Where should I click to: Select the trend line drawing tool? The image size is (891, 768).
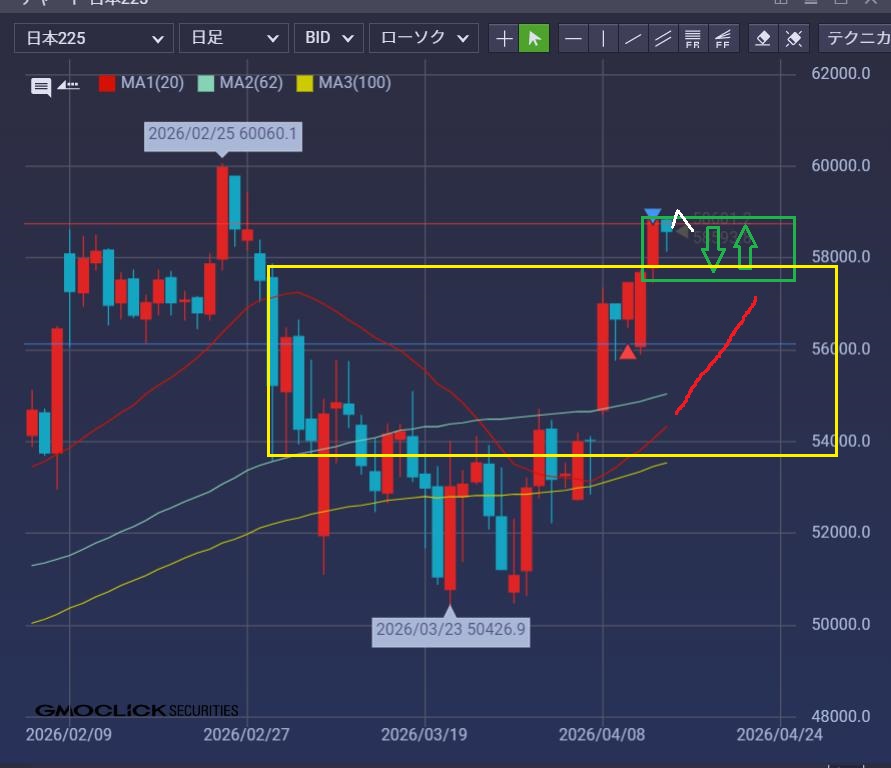coord(633,39)
